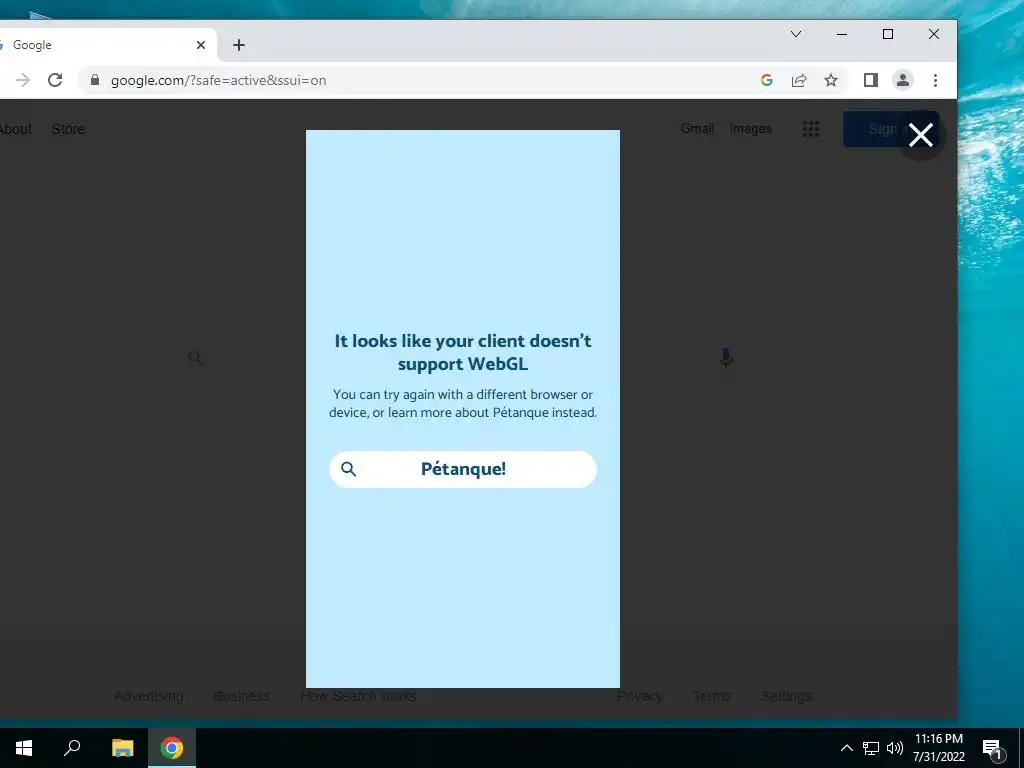Viewport: 1024px width, 768px height.
Task: Click the forward navigation arrow
Action: [23, 80]
